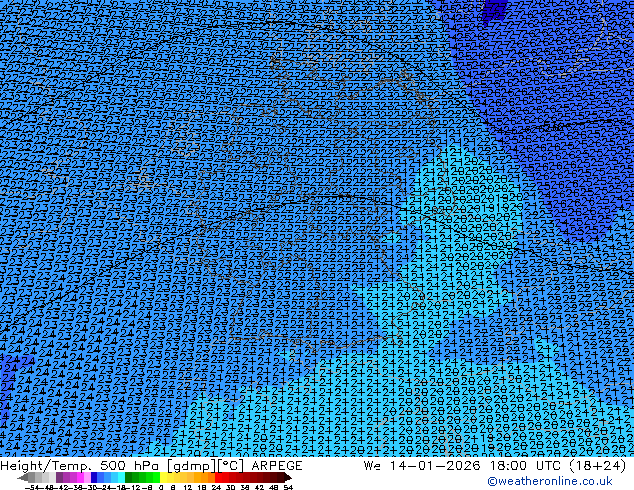Click the "[gdmp][°C]" units label
Screen dimensions: 634x490
[205, 466]
